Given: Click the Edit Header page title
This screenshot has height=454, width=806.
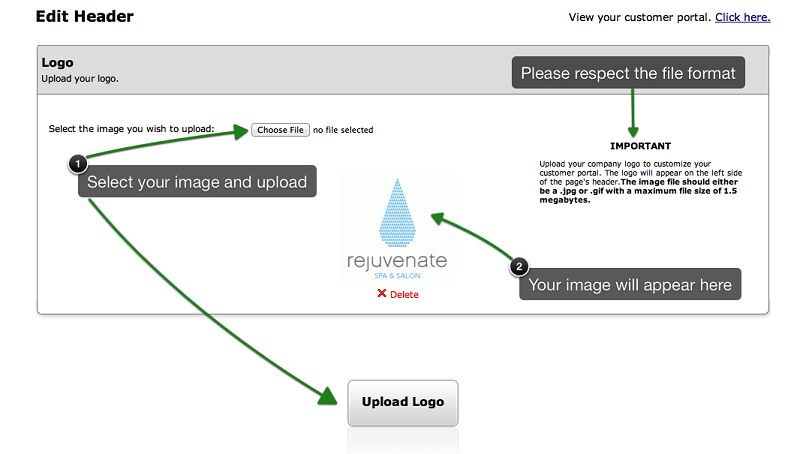Looking at the screenshot, I should [84, 16].
